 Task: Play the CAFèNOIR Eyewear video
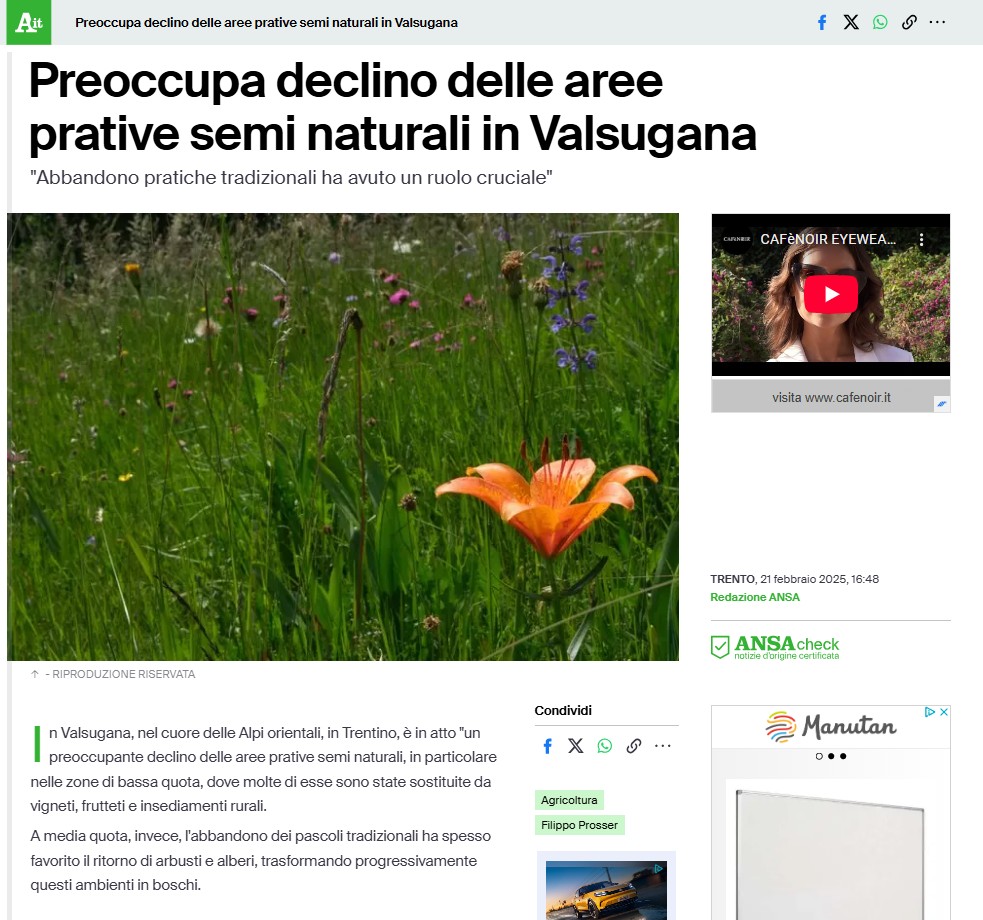coord(831,294)
